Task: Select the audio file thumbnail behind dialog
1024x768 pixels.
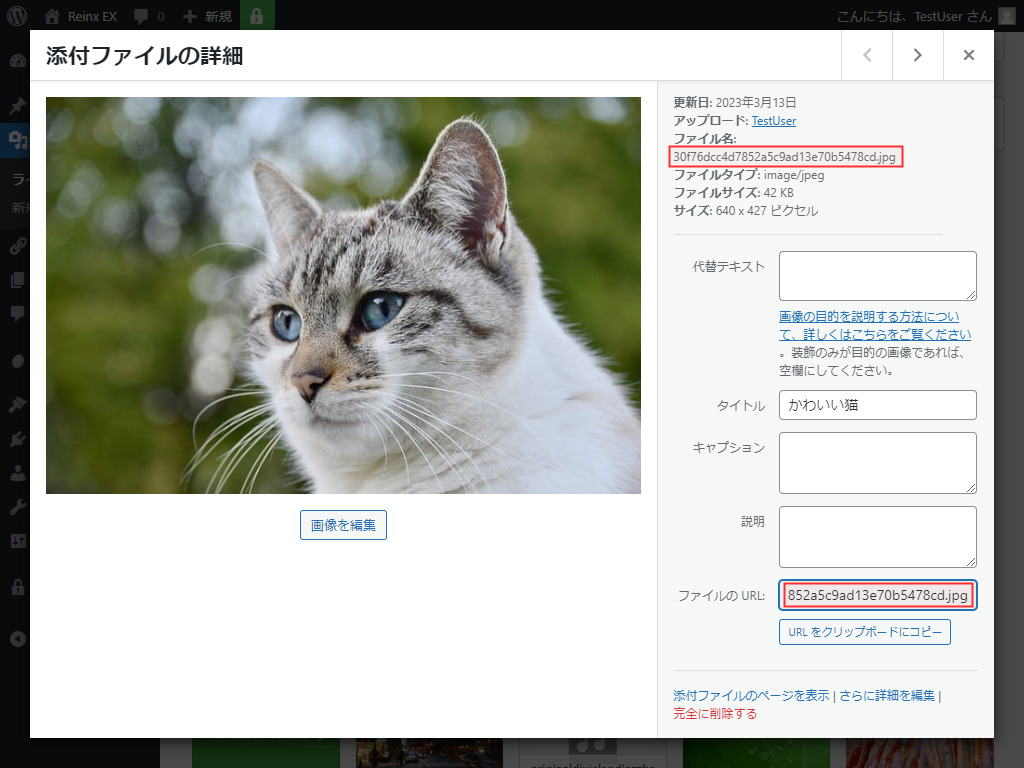Action: 592,753
